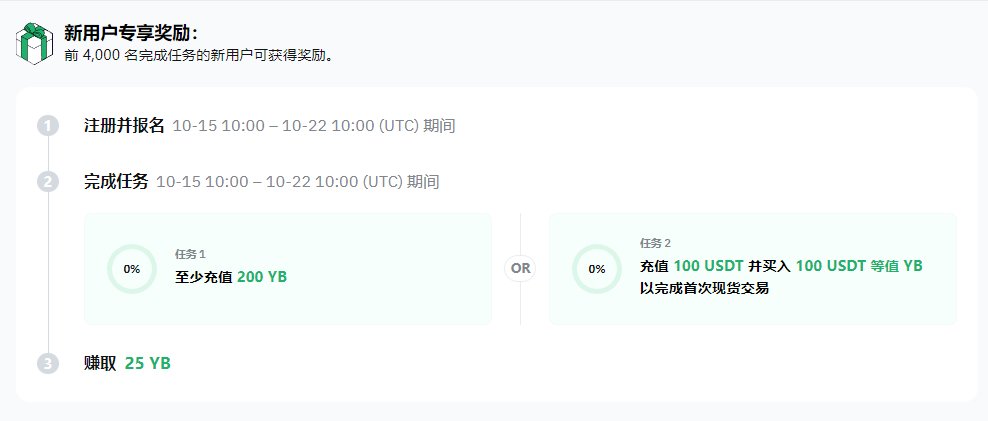Click the 任务 2 0% progress ring
This screenshot has height=421, width=988.
[596, 269]
